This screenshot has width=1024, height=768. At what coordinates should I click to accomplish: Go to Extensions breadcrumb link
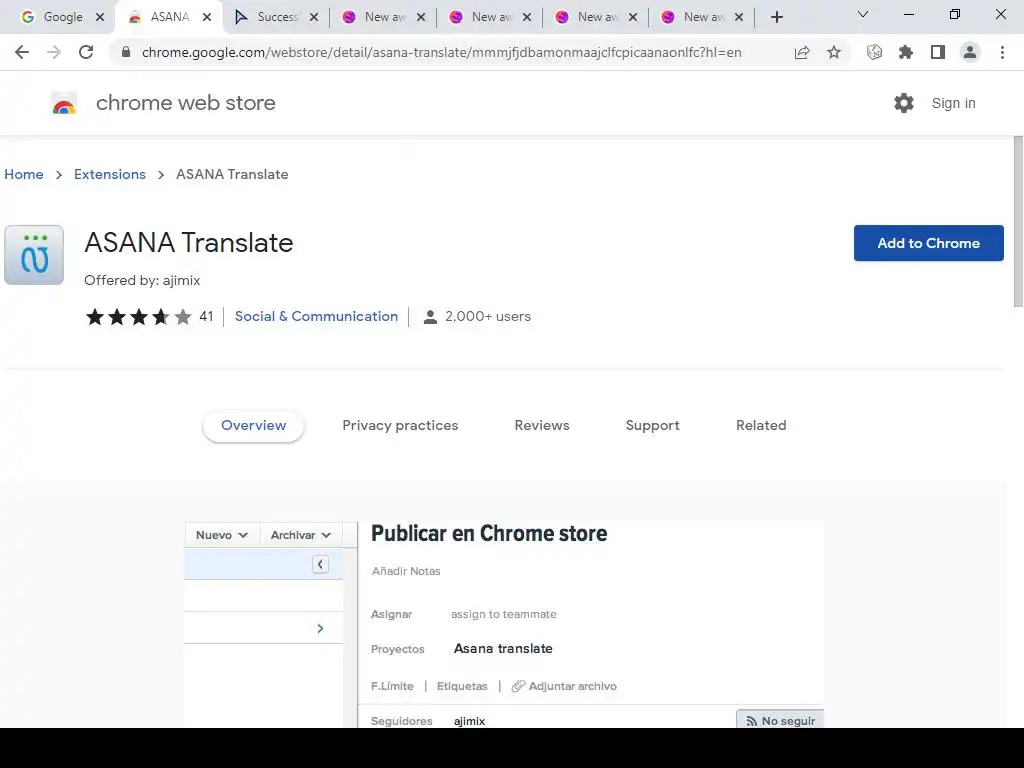[x=110, y=174]
